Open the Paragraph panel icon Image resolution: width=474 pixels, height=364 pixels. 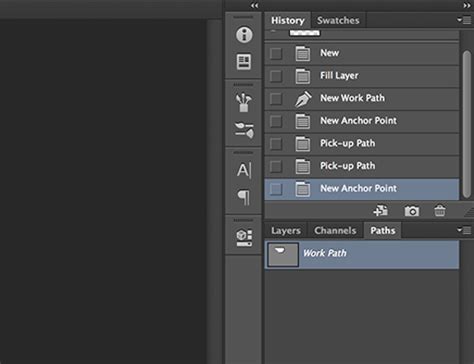tap(244, 197)
